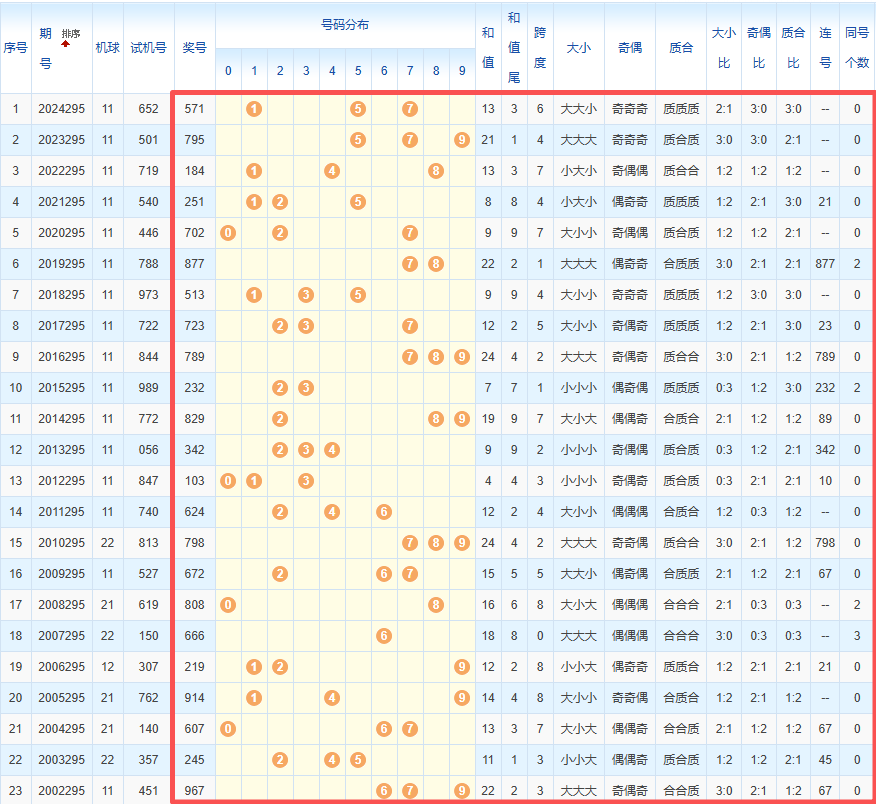Image resolution: width=876 pixels, height=804 pixels.
Task: Click period number 2024295
Action: (62, 109)
